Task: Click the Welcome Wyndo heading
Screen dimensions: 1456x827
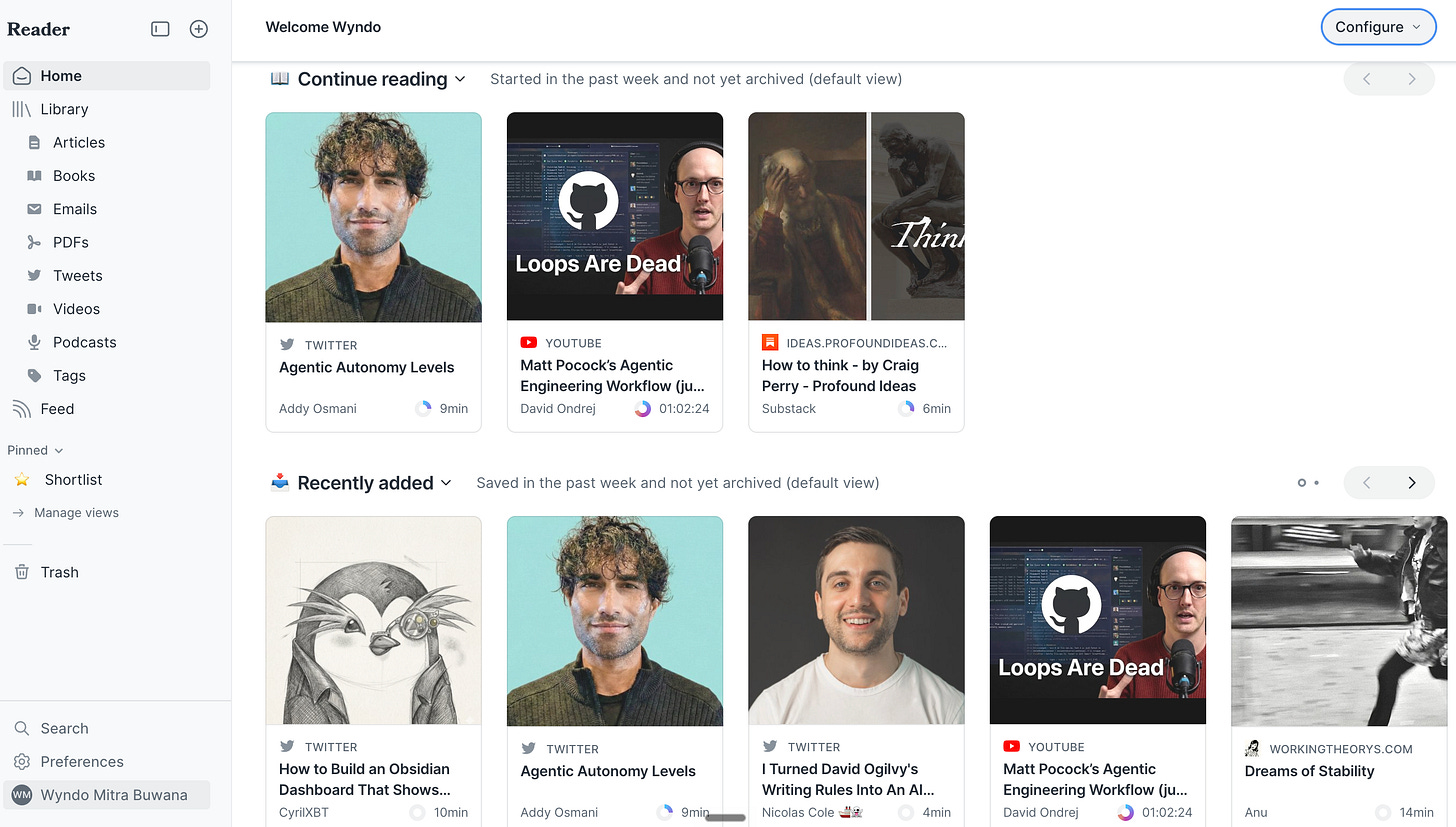Action: [323, 27]
